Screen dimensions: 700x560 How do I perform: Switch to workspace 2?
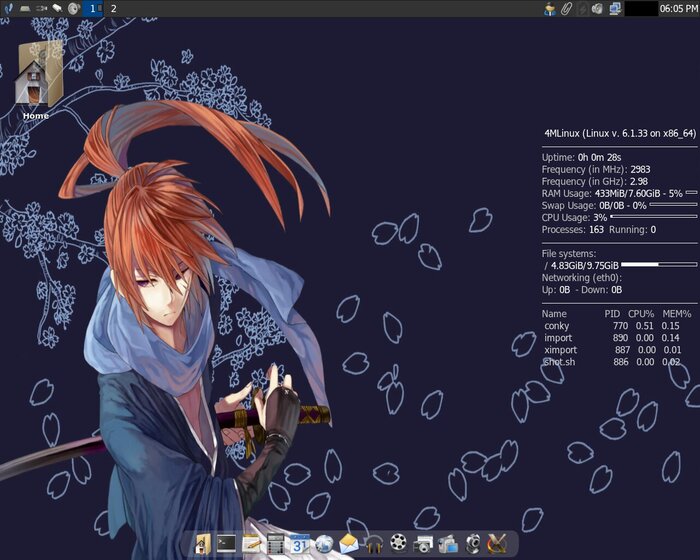[x=113, y=8]
